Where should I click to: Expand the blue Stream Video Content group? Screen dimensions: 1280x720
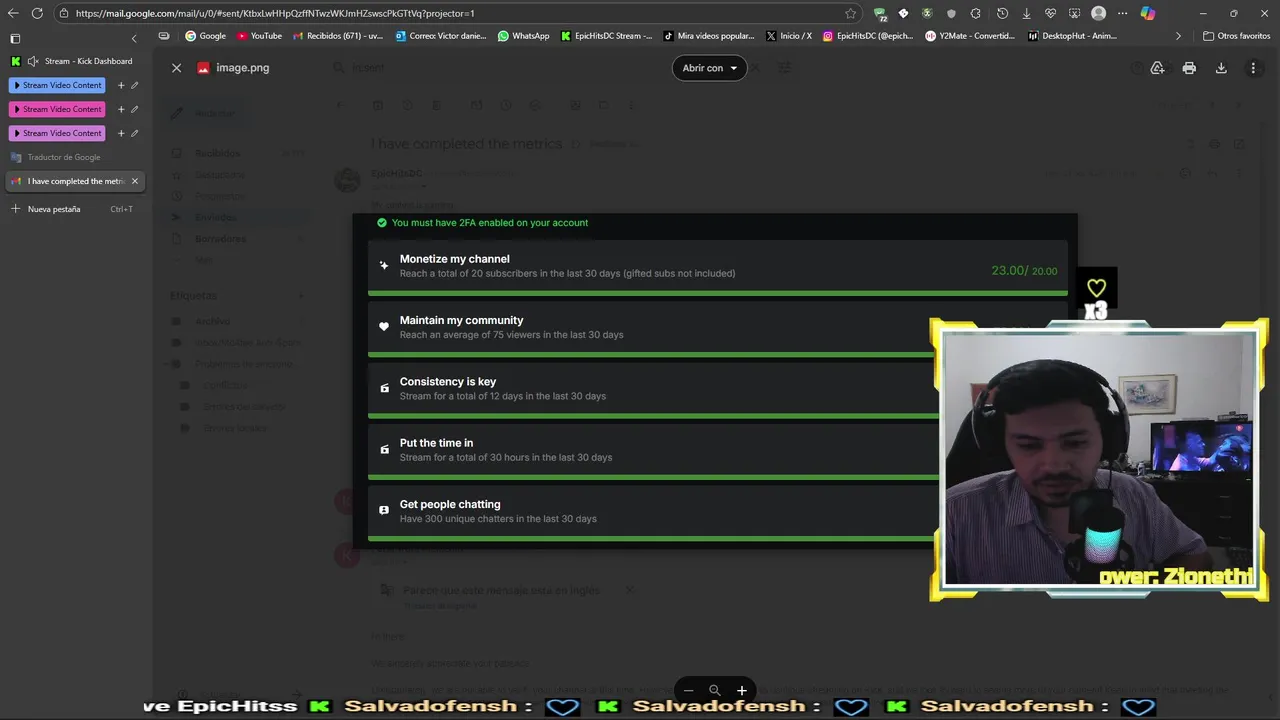point(57,85)
